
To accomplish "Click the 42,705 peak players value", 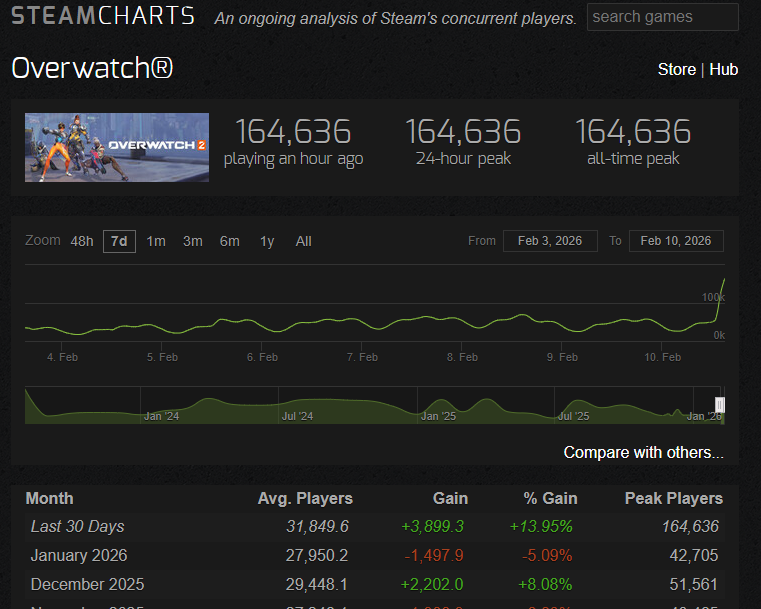I will [694, 556].
